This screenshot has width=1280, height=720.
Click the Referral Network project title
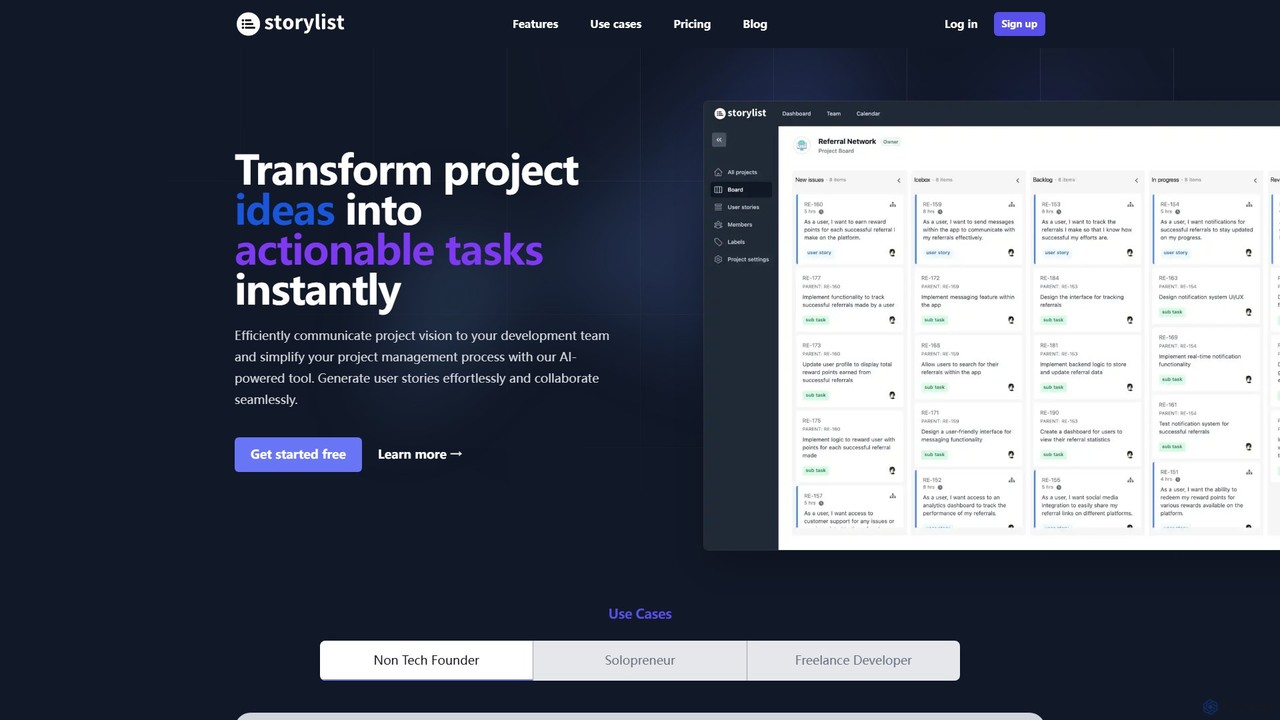pyautogui.click(x=847, y=142)
